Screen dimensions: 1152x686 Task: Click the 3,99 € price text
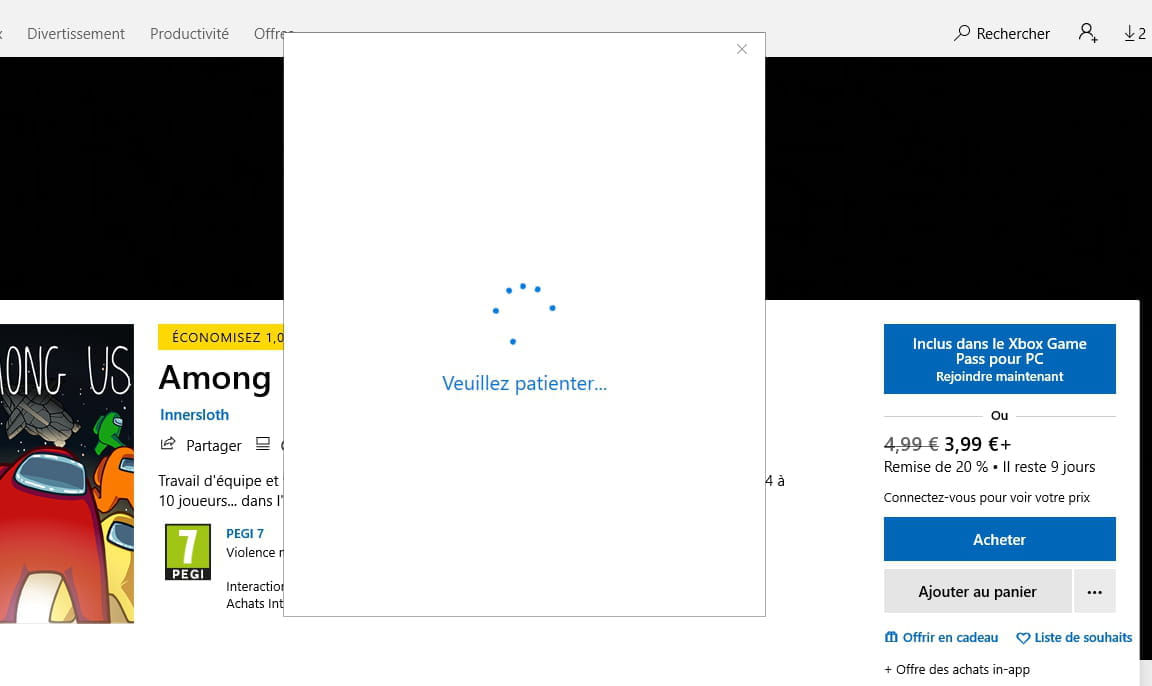click(x=977, y=444)
